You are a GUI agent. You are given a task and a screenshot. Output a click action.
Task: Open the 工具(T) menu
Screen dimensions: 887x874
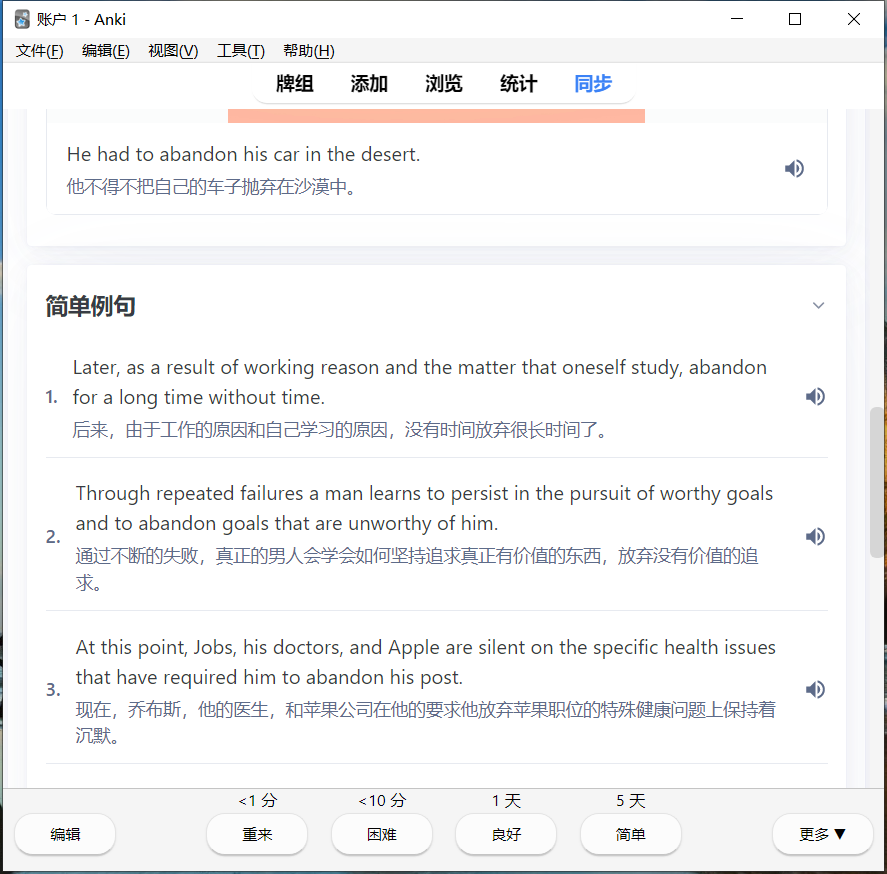(x=241, y=51)
